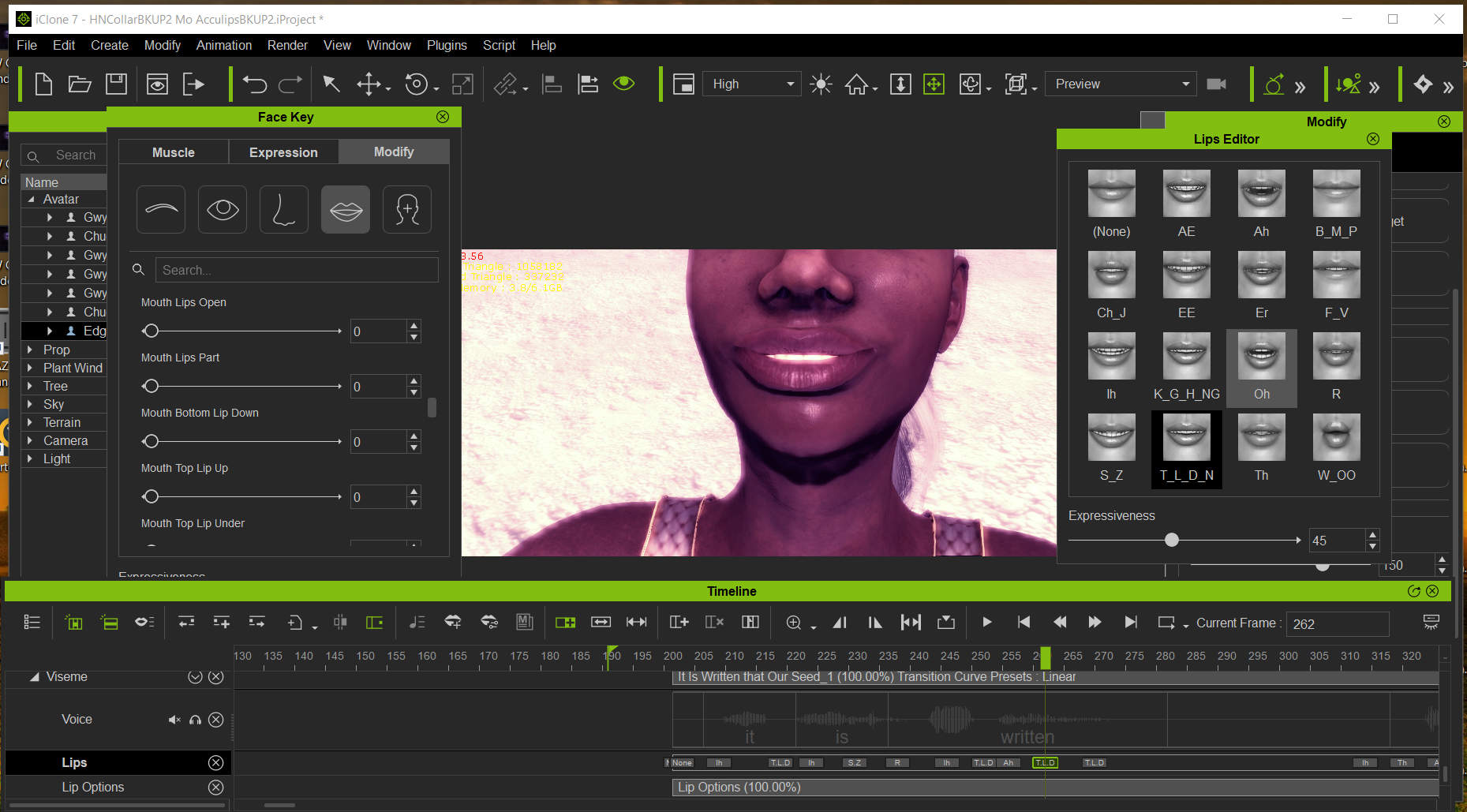Select the nose facial region icon
The image size is (1467, 812).
point(284,209)
